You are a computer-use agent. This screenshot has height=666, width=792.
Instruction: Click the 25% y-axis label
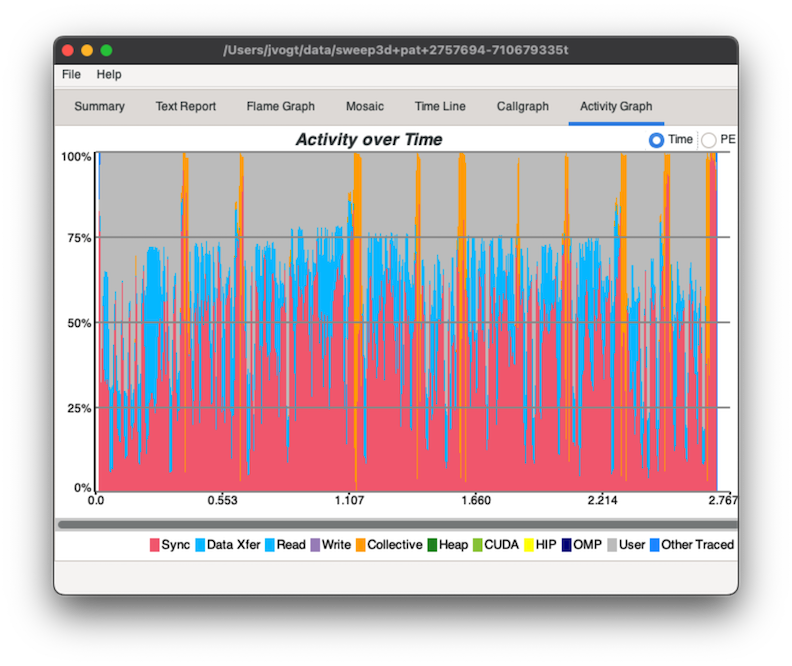click(79, 408)
